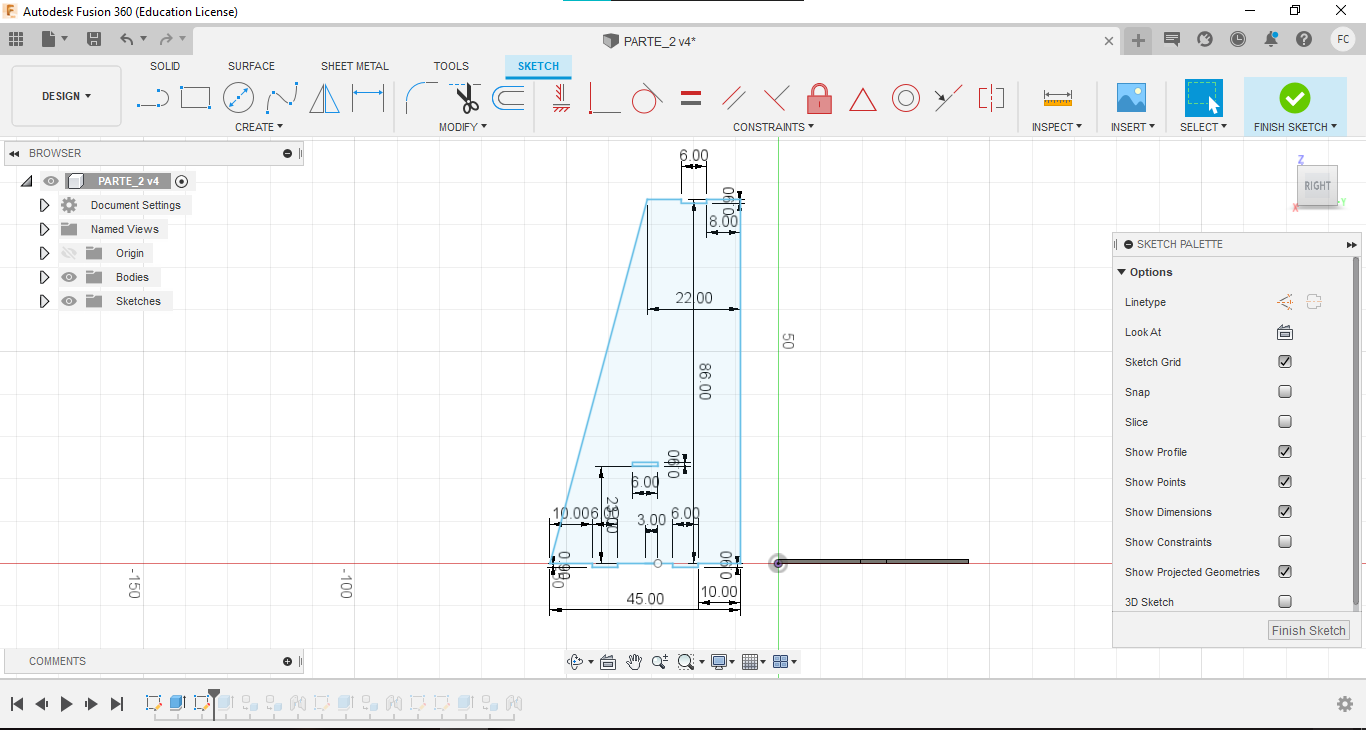Image resolution: width=1366 pixels, height=730 pixels.
Task: Apply the Midpoint triangle constraint
Action: pyautogui.click(x=862, y=99)
